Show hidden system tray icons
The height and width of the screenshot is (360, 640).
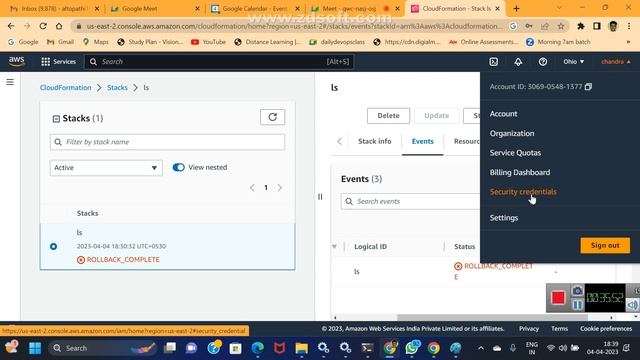click(x=481, y=348)
